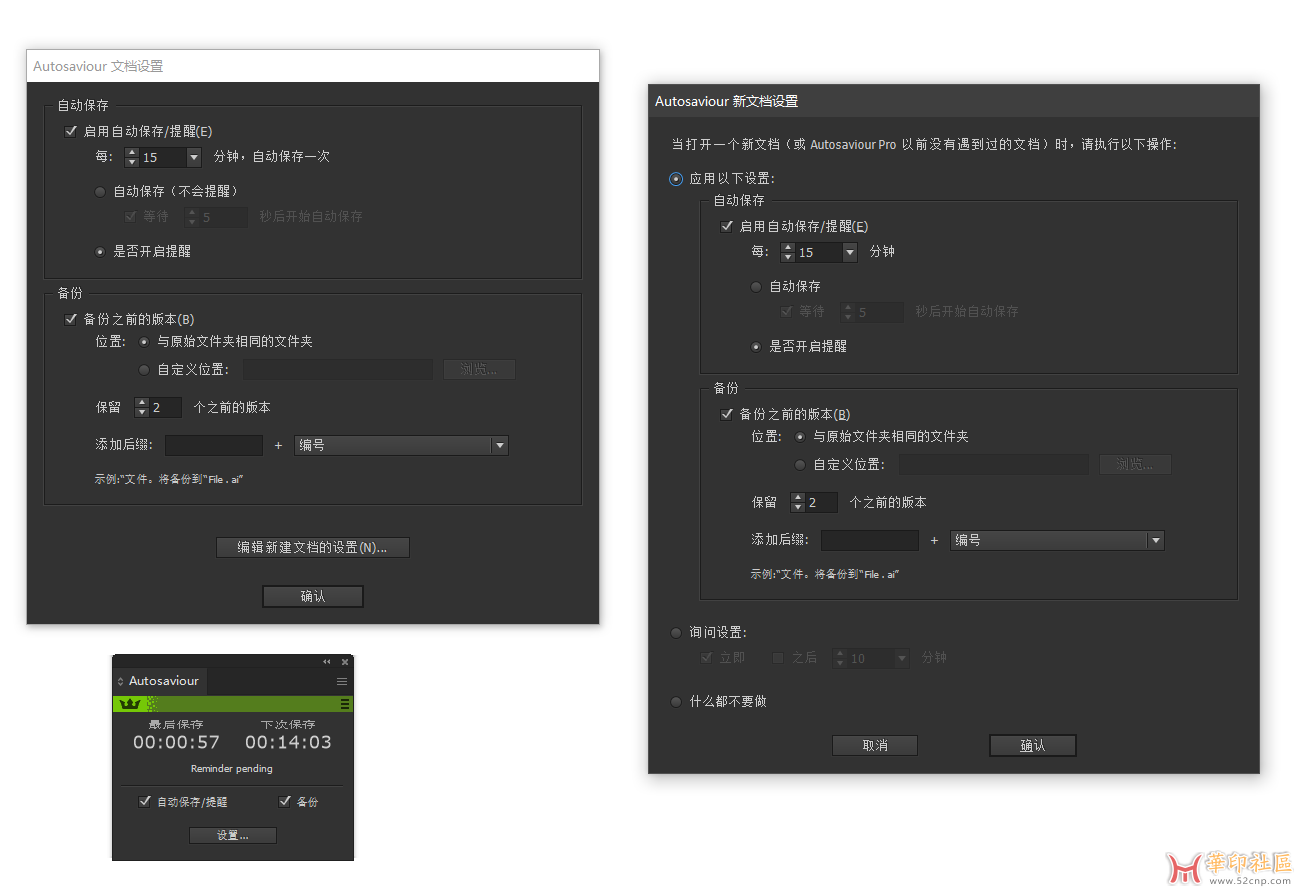Image resolution: width=1295 pixels, height=888 pixels.
Task: Toggle 启用自动保存/提醒 in 新文档设置 dialog
Action: coord(727,227)
